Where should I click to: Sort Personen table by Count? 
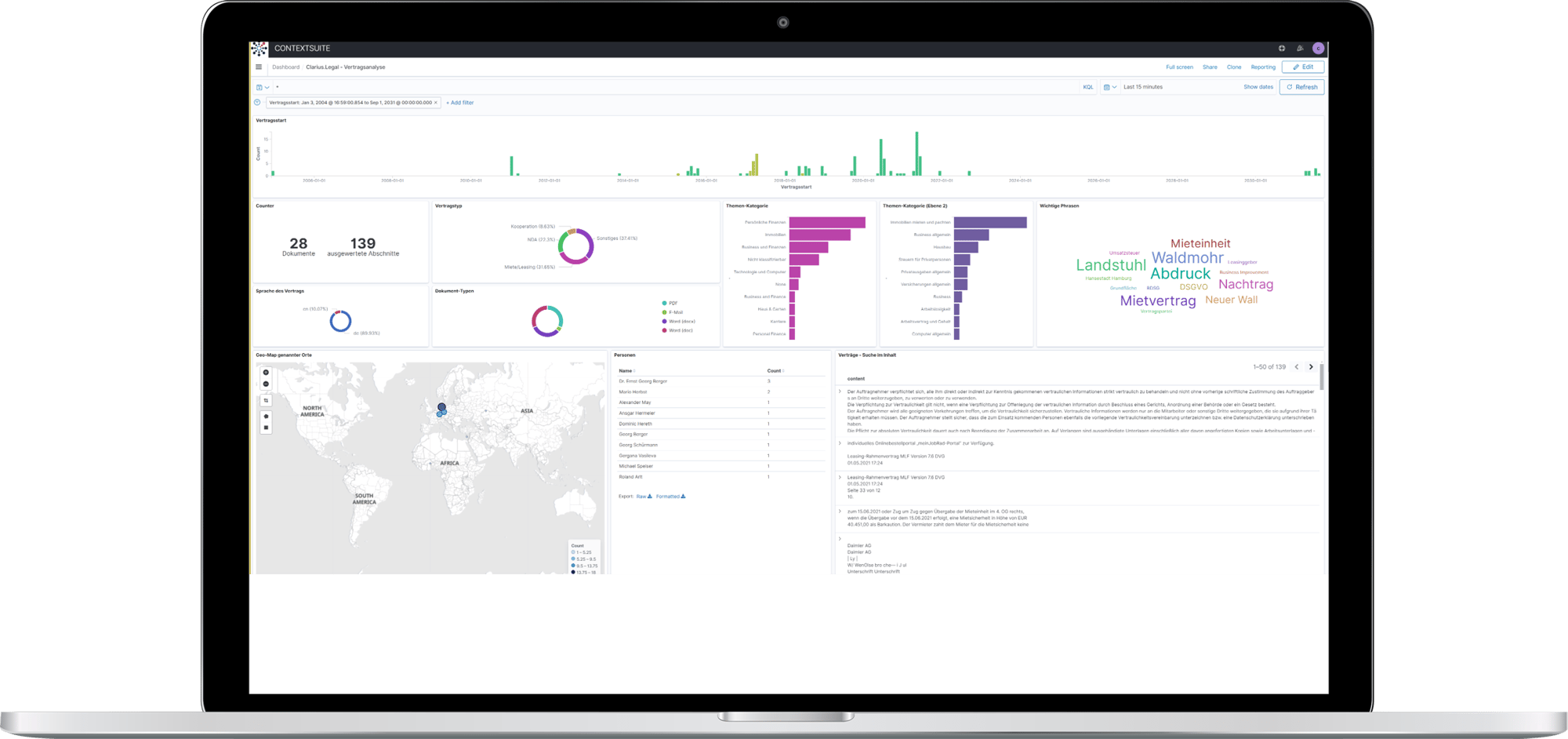[775, 371]
